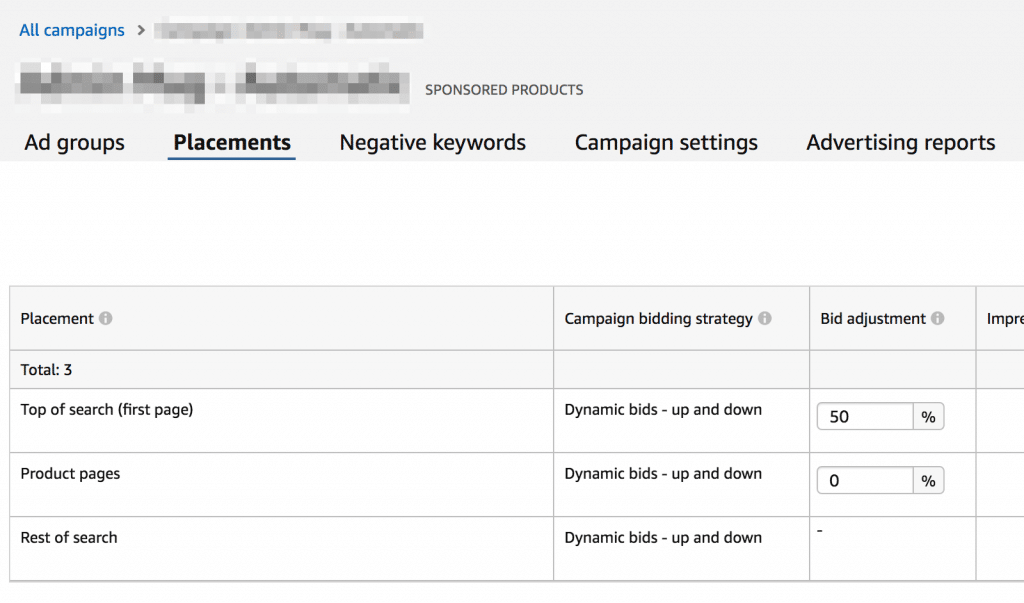Open the Ad groups tab
The image size is (1024, 603).
coord(75,143)
